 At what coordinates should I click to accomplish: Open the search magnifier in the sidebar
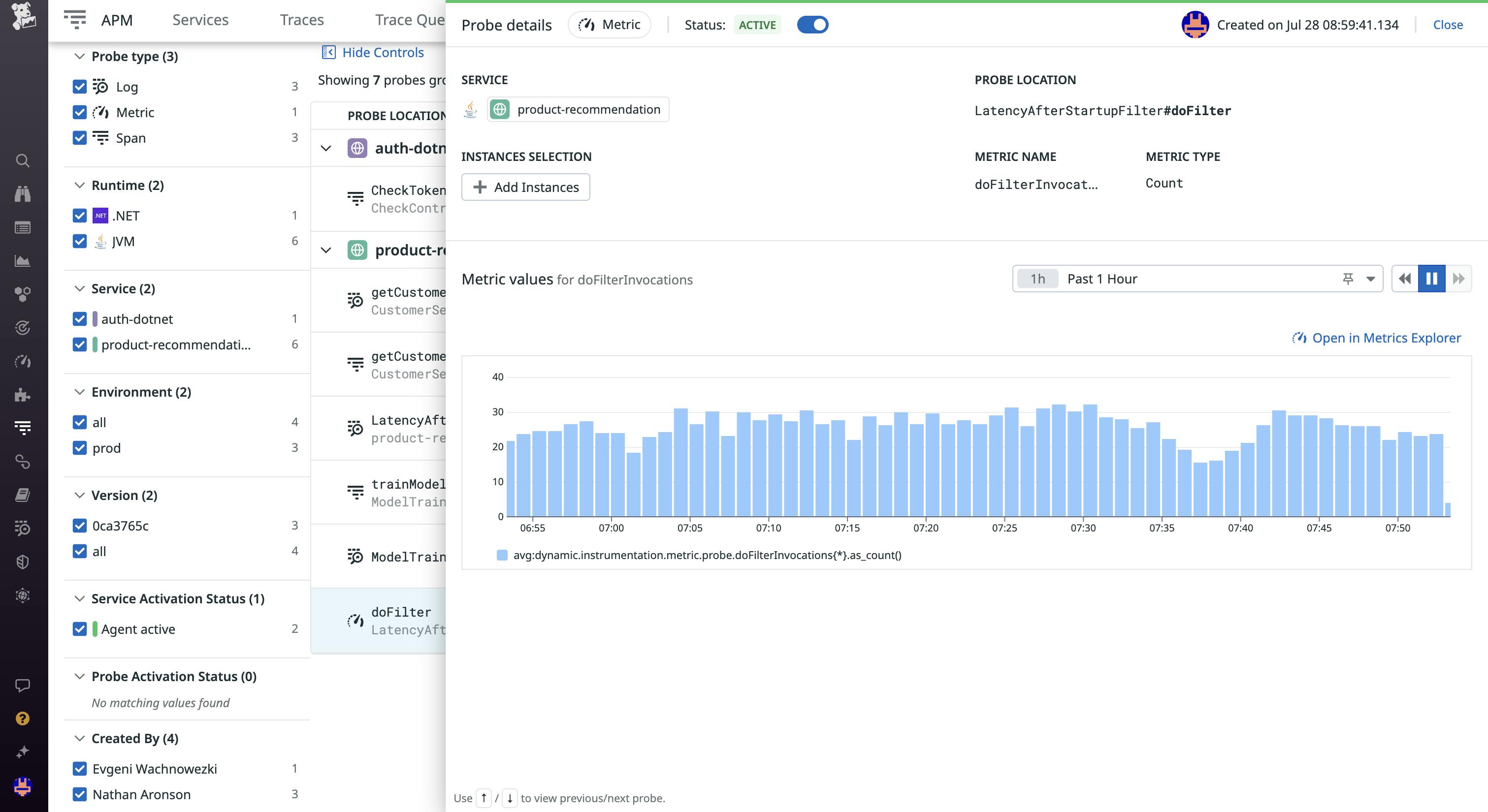[23, 160]
